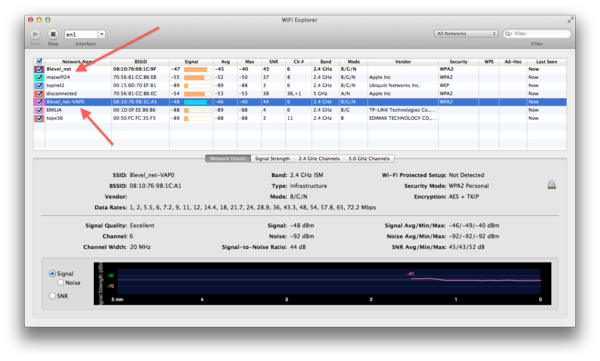Switch to the Signal Strength tab
The image size is (600, 361).
[272, 158]
